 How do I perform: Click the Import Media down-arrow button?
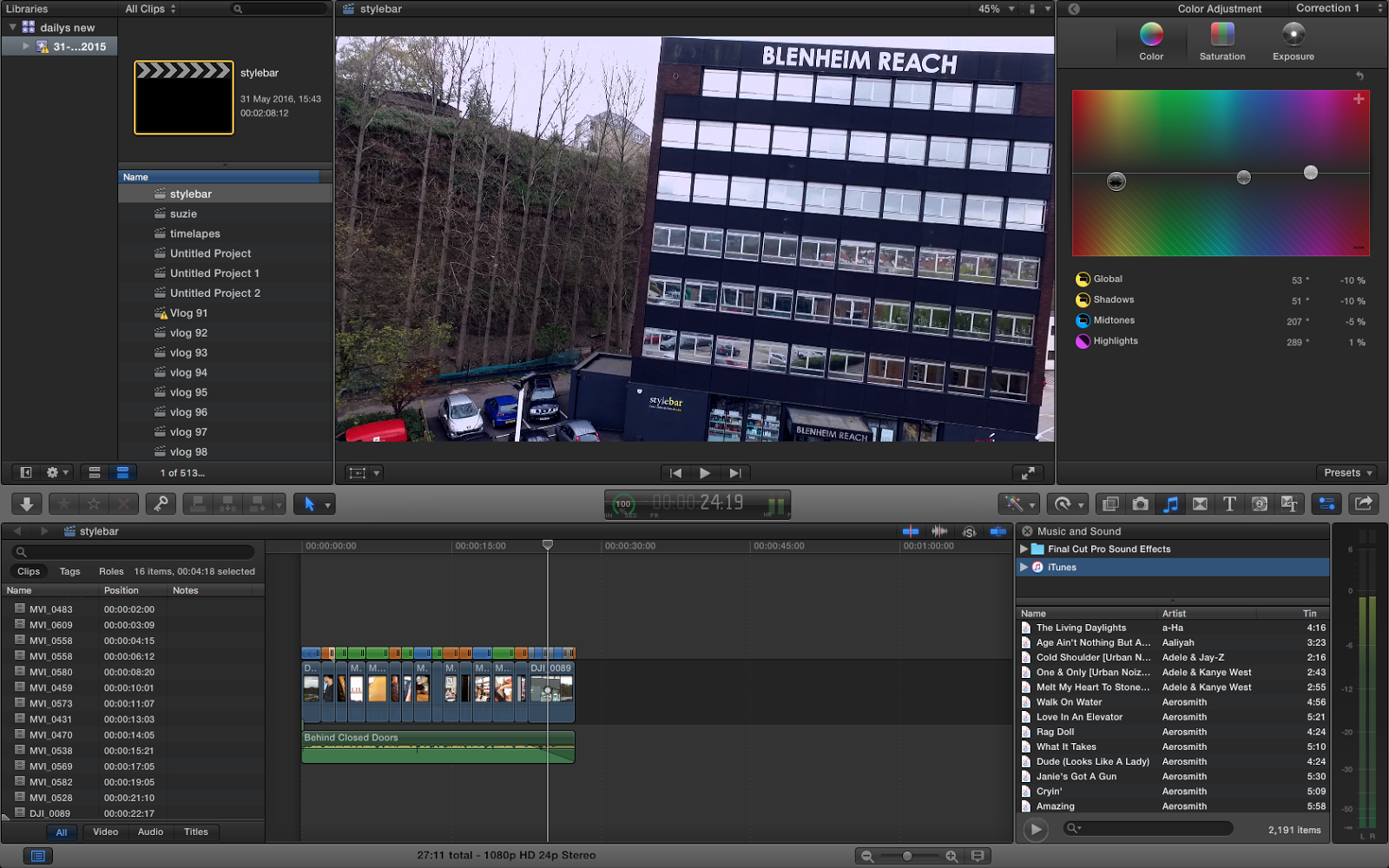tap(27, 504)
